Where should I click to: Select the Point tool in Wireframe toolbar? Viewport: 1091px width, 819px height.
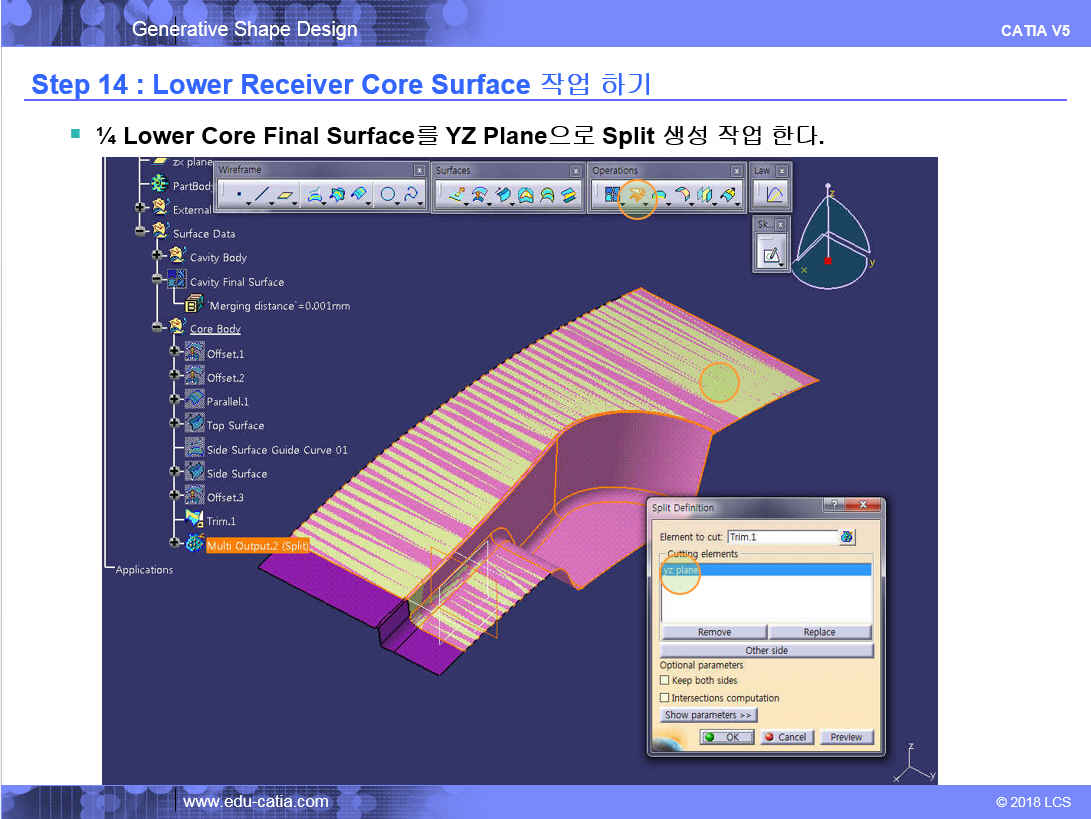[238, 195]
